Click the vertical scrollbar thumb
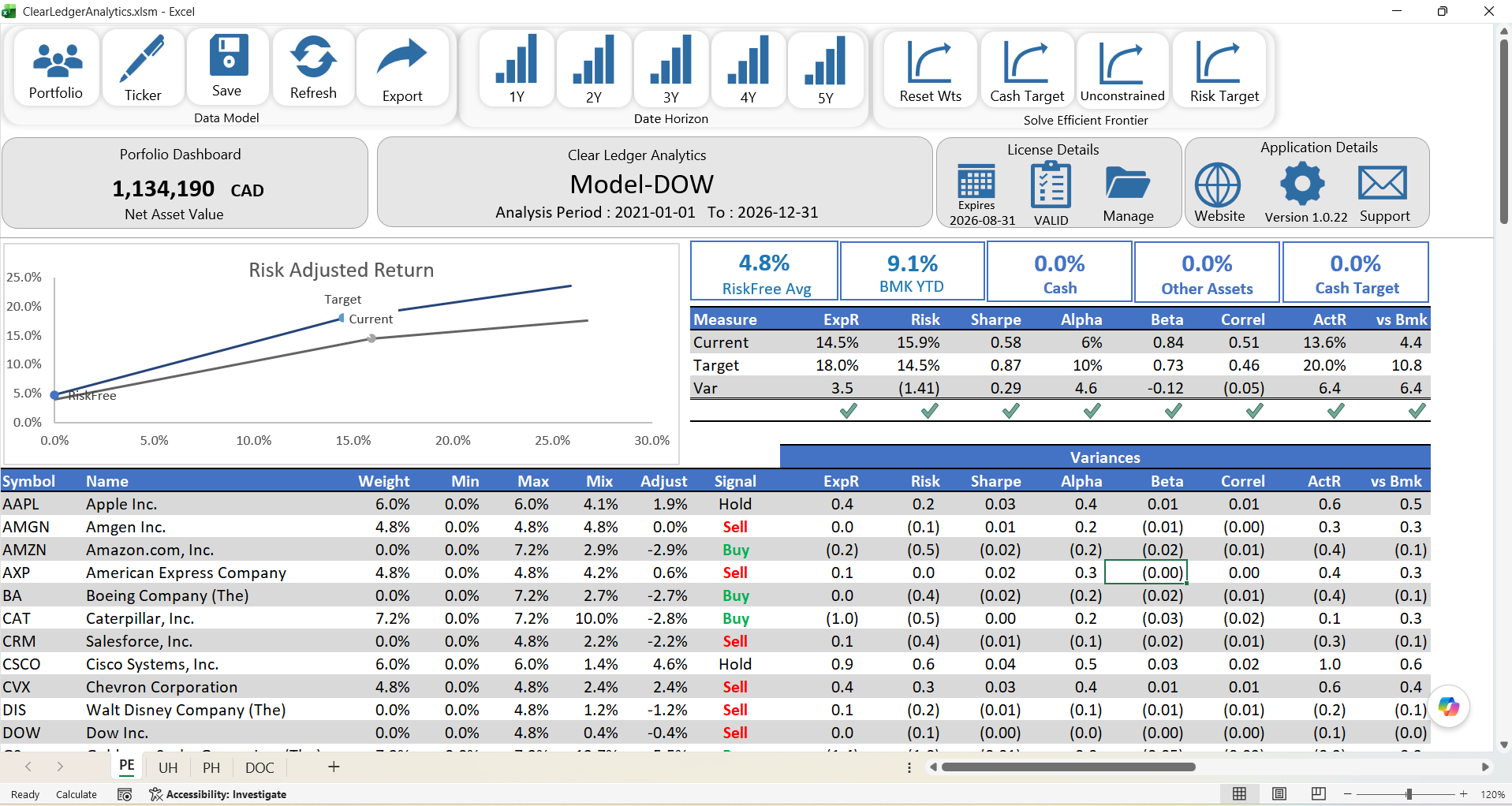 click(x=1504, y=132)
